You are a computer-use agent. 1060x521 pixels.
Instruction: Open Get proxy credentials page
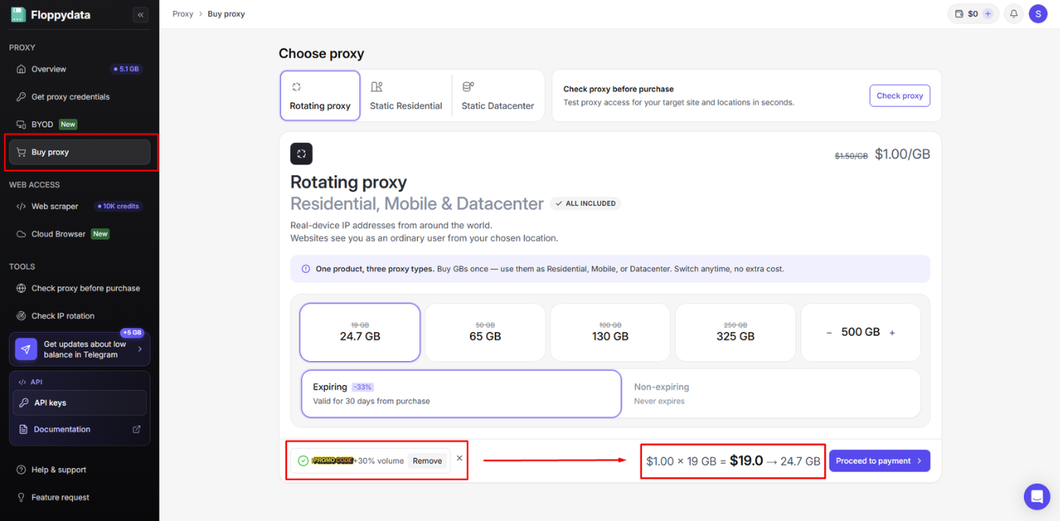(80, 97)
